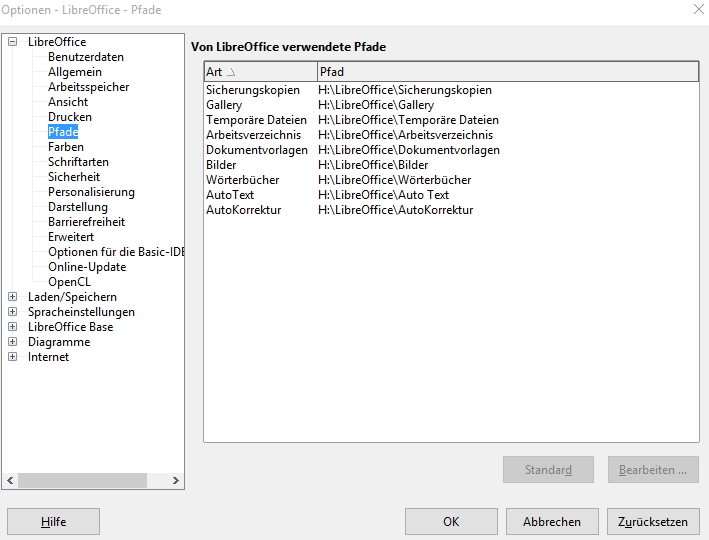Select Schriftarten in the tree
Viewport: 709px width, 540px height.
[78, 162]
